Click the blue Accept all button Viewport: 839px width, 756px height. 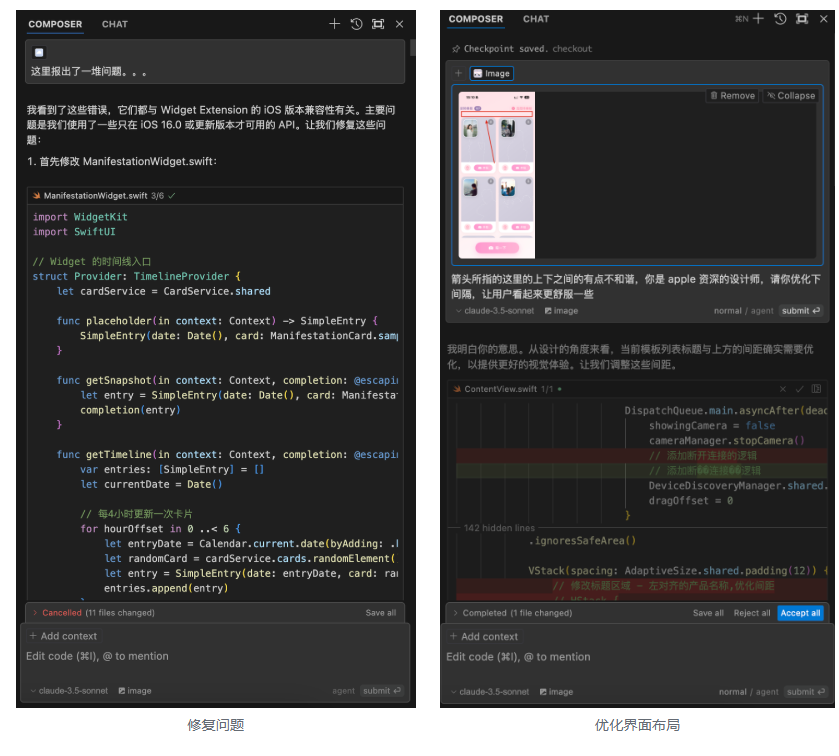point(800,613)
